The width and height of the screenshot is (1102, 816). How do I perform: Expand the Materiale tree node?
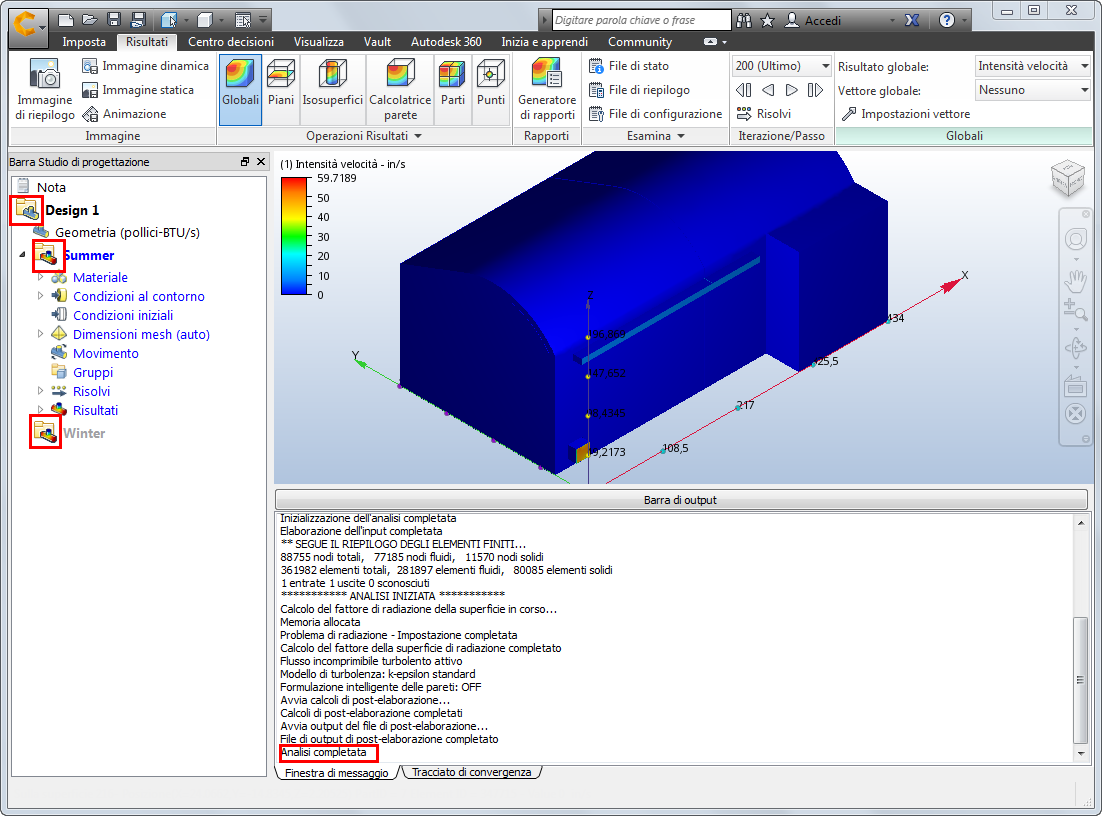pos(41,278)
